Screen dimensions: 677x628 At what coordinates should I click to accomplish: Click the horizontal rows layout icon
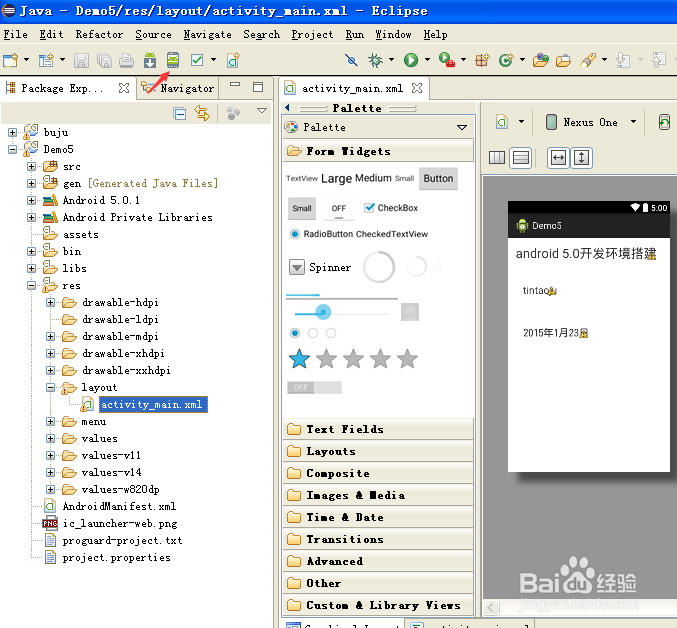[x=520, y=158]
